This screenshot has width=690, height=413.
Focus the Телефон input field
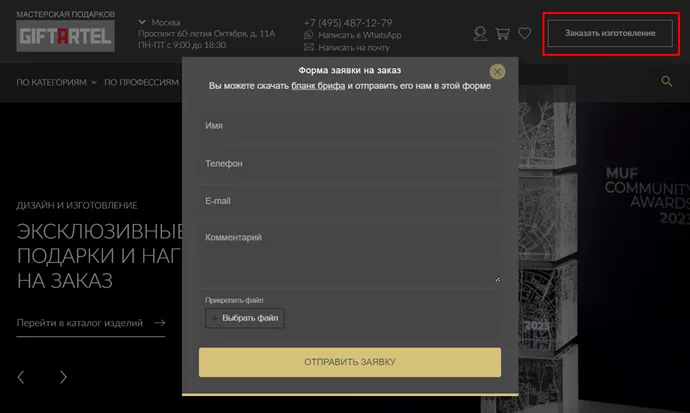pyautogui.click(x=349, y=163)
